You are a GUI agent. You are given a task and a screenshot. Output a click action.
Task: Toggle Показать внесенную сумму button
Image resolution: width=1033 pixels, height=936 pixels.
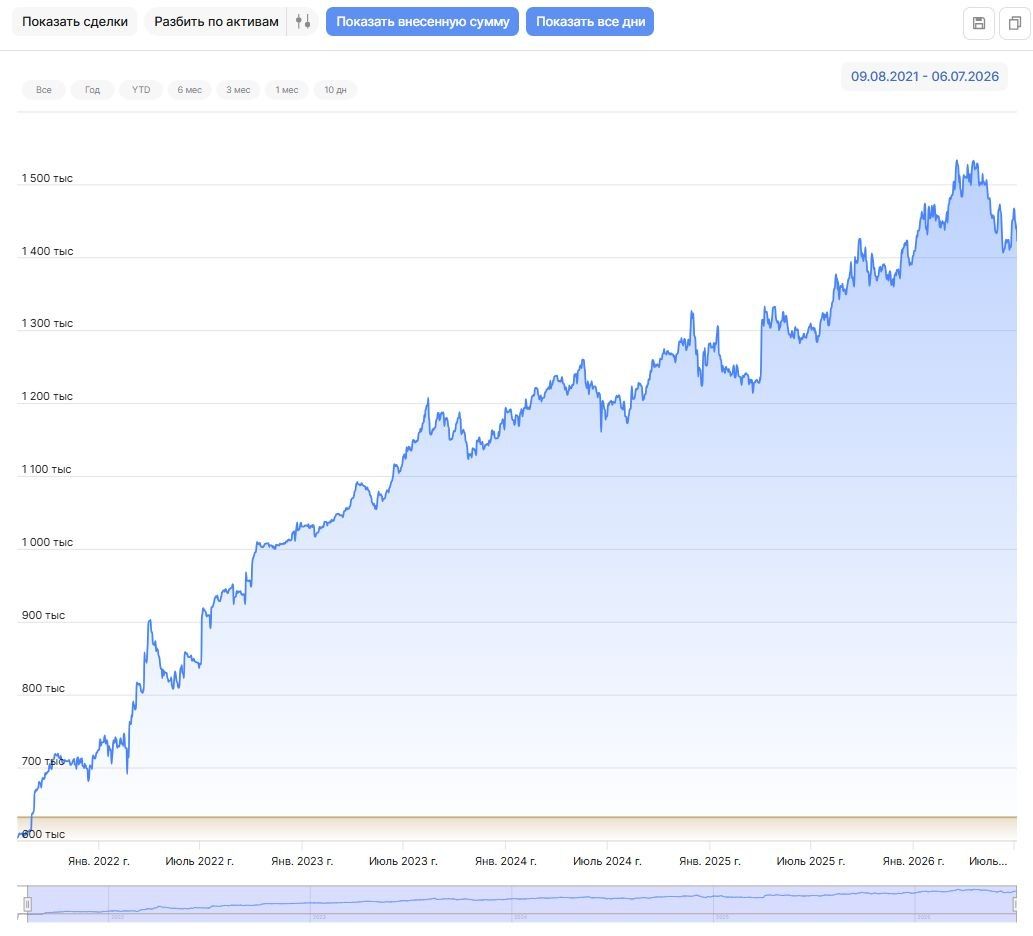pyautogui.click(x=422, y=22)
